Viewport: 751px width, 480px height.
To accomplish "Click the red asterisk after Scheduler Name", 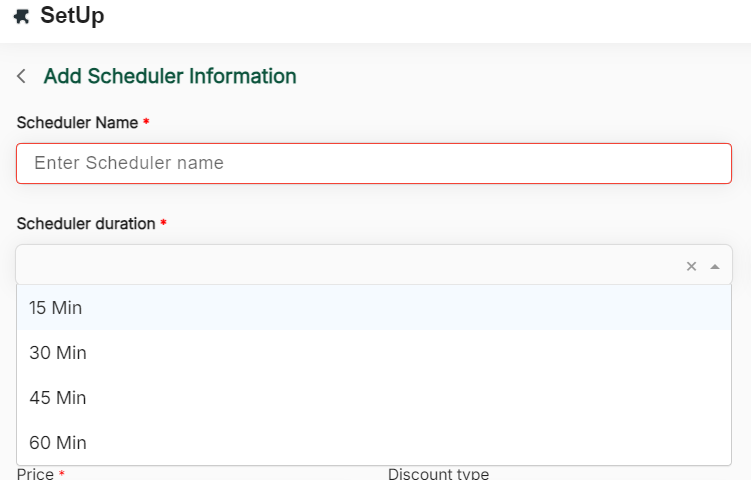I will point(146,122).
